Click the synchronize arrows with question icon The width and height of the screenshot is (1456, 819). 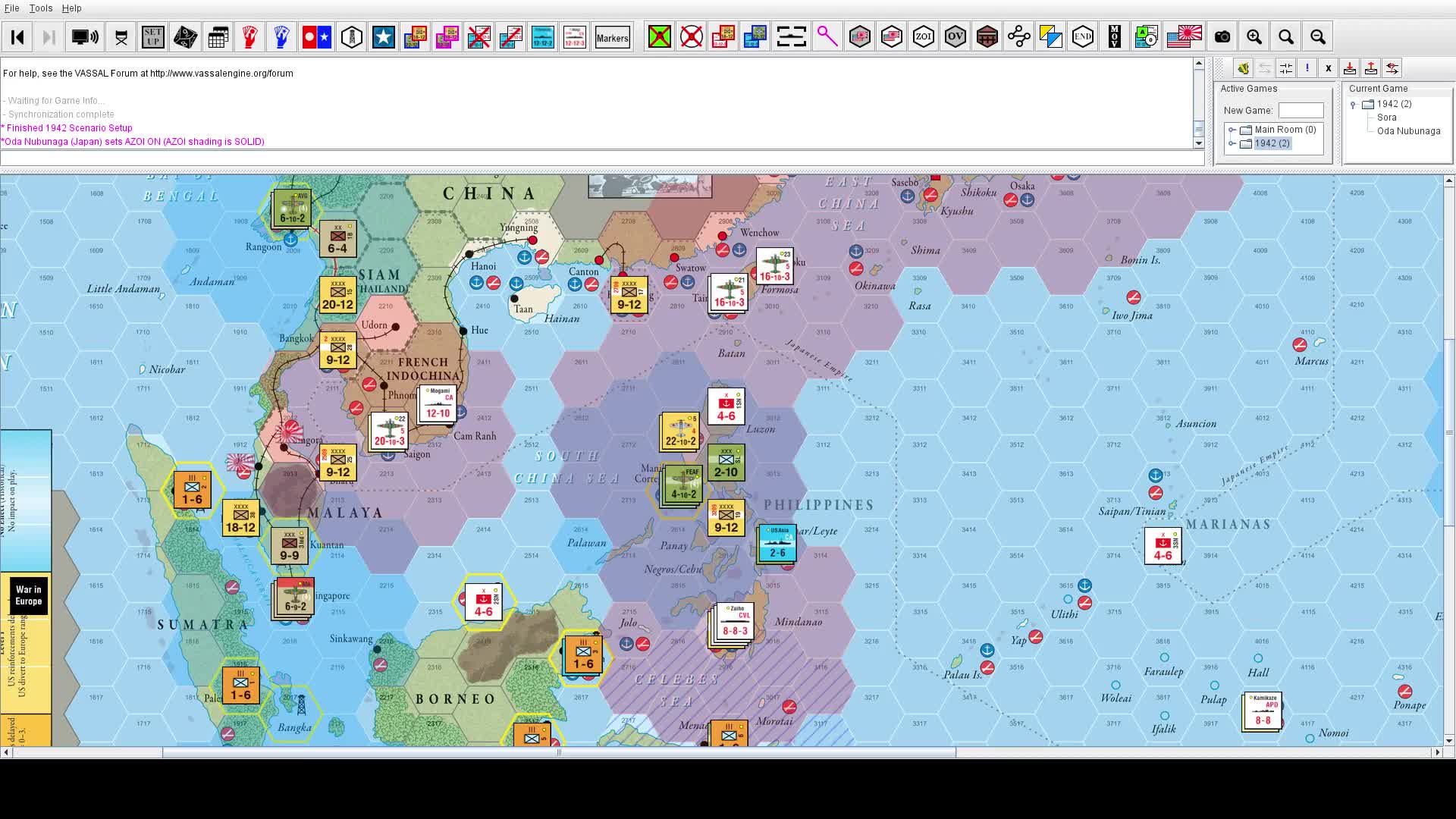click(1392, 69)
